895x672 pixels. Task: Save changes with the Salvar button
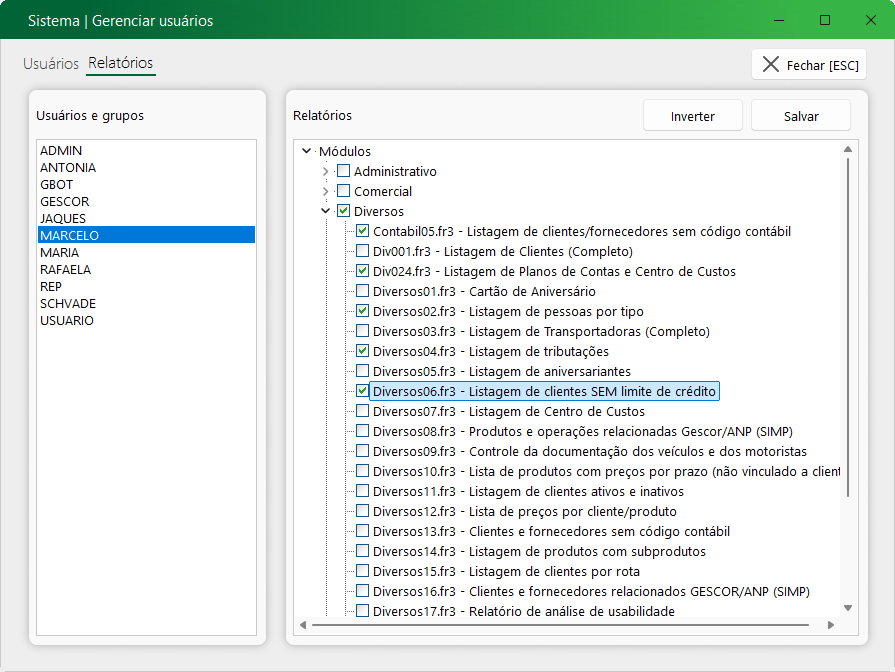[800, 116]
